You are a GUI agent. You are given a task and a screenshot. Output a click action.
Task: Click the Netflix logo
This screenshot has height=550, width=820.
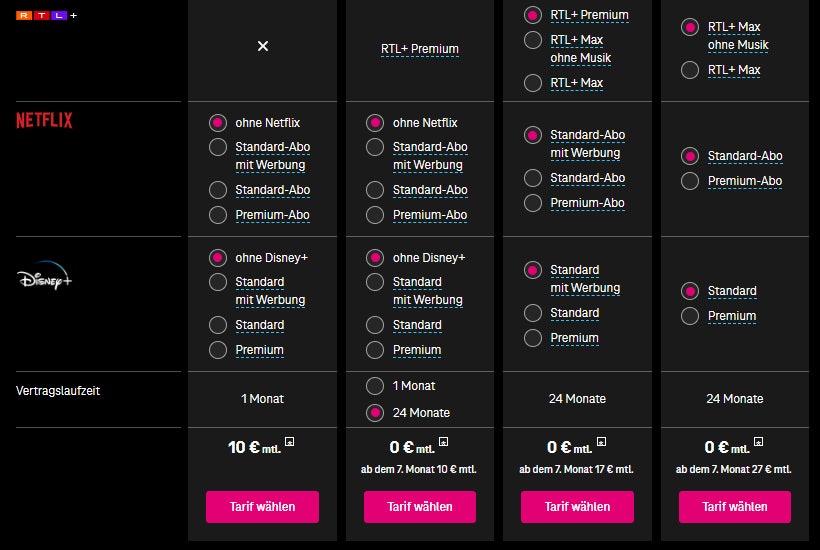click(x=44, y=121)
